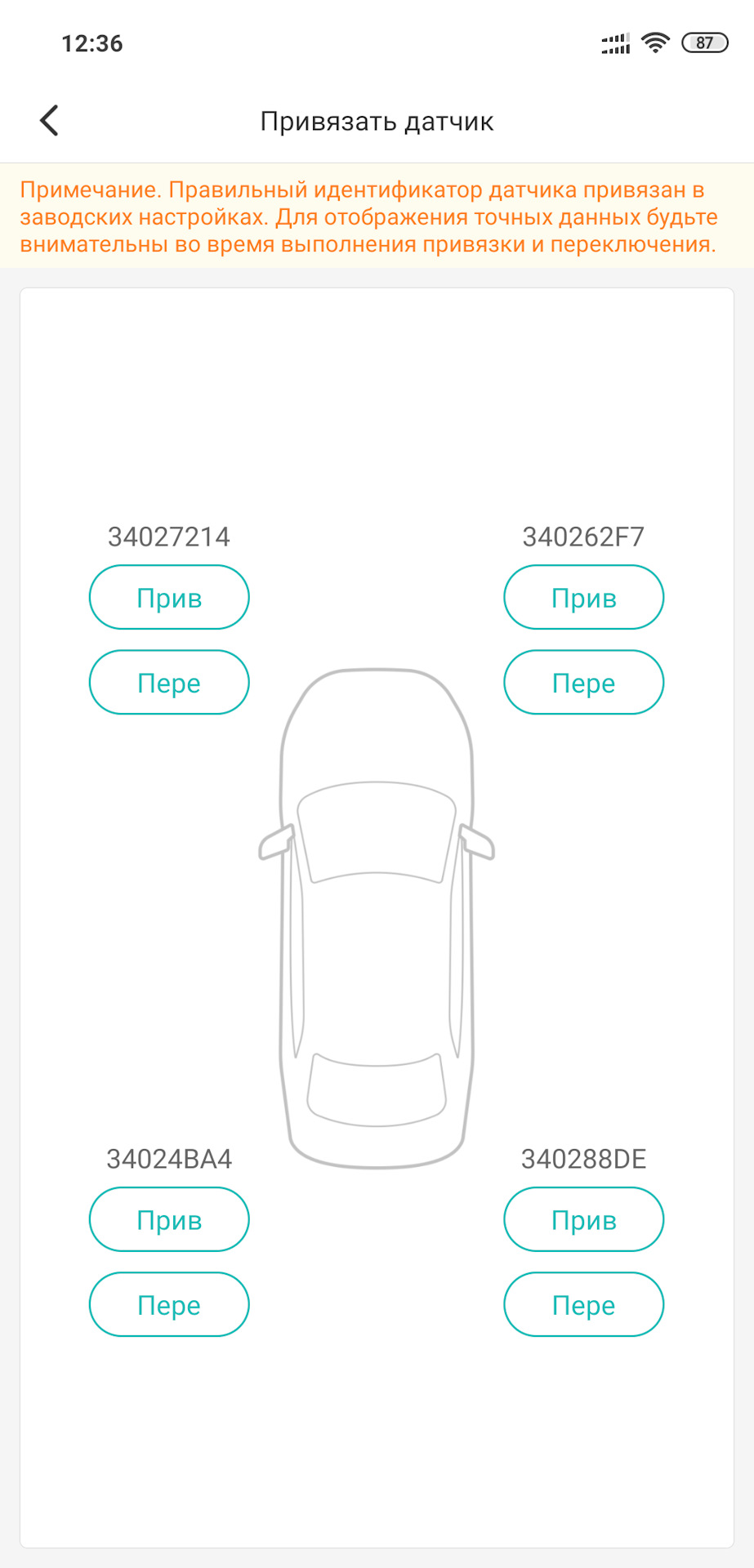Tap the Привязать датчик page title
The image size is (754, 1568).
pos(377,122)
